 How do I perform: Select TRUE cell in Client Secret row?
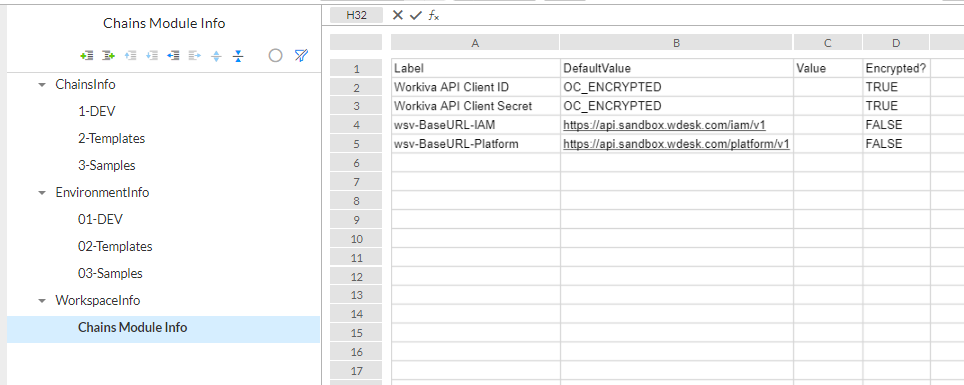896,106
